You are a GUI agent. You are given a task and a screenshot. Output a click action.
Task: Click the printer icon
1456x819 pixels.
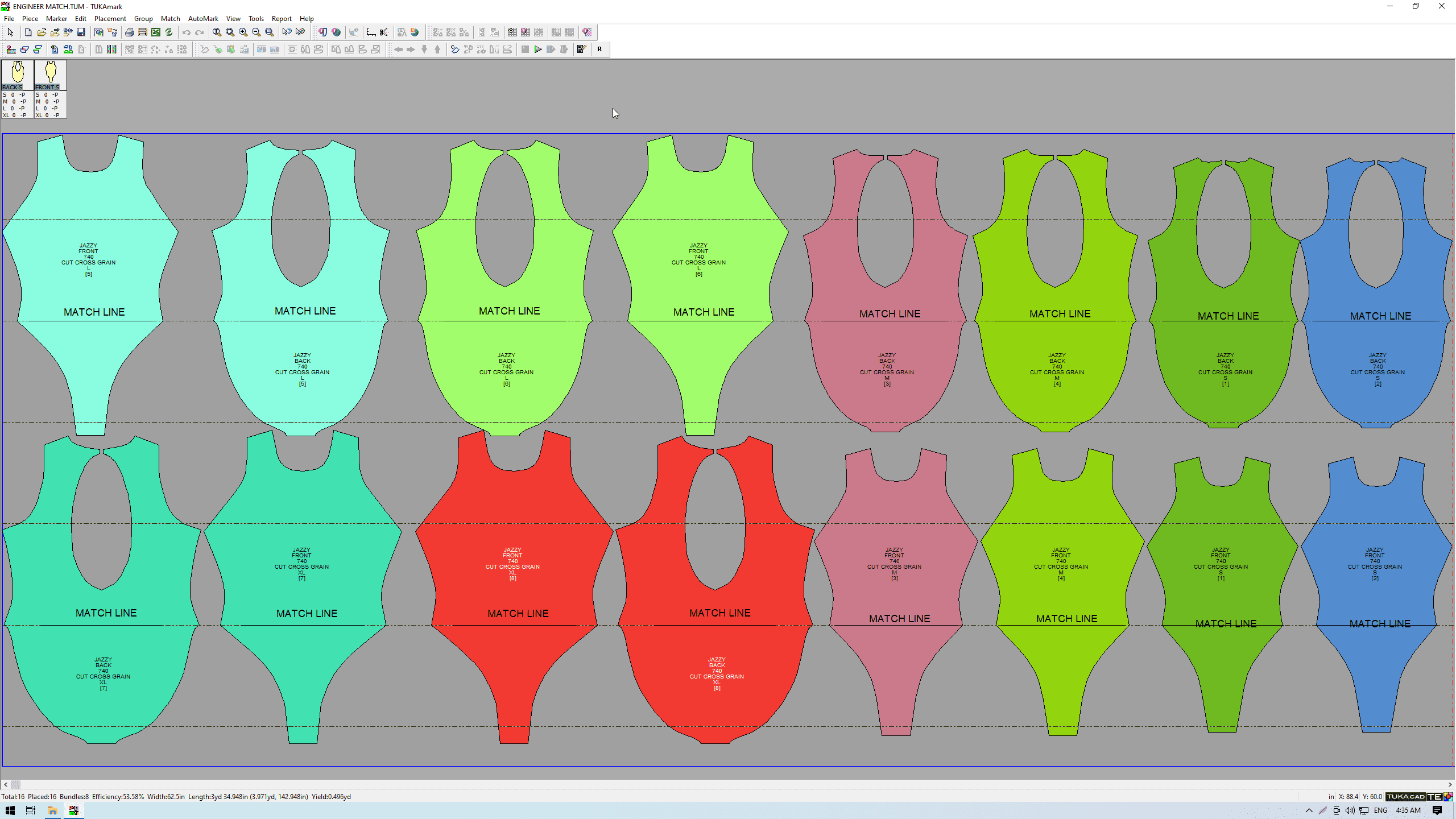(x=129, y=32)
